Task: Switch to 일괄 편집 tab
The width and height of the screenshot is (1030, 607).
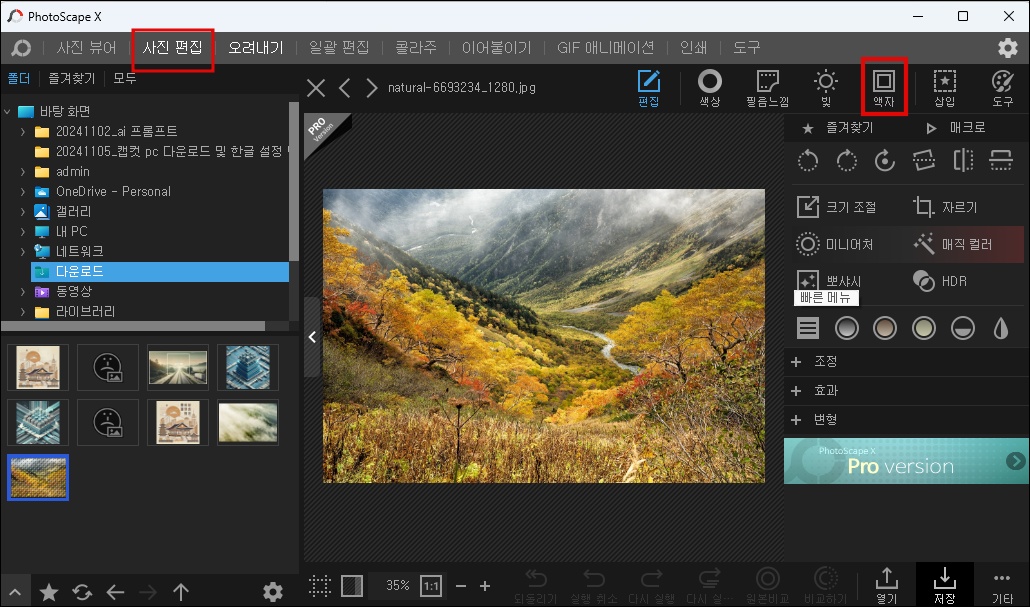Action: tap(339, 47)
